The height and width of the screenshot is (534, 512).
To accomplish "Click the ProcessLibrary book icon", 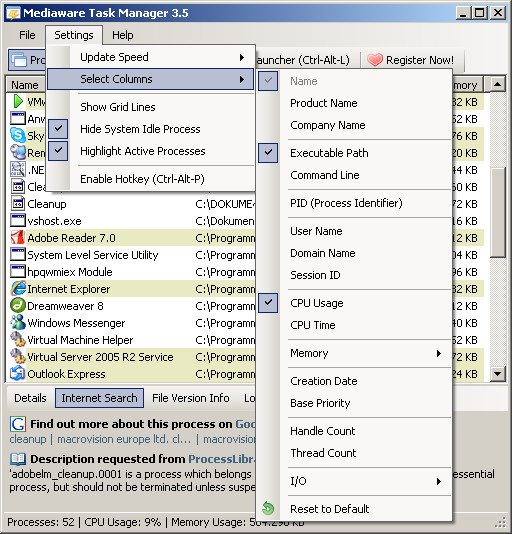I will (x=18, y=459).
